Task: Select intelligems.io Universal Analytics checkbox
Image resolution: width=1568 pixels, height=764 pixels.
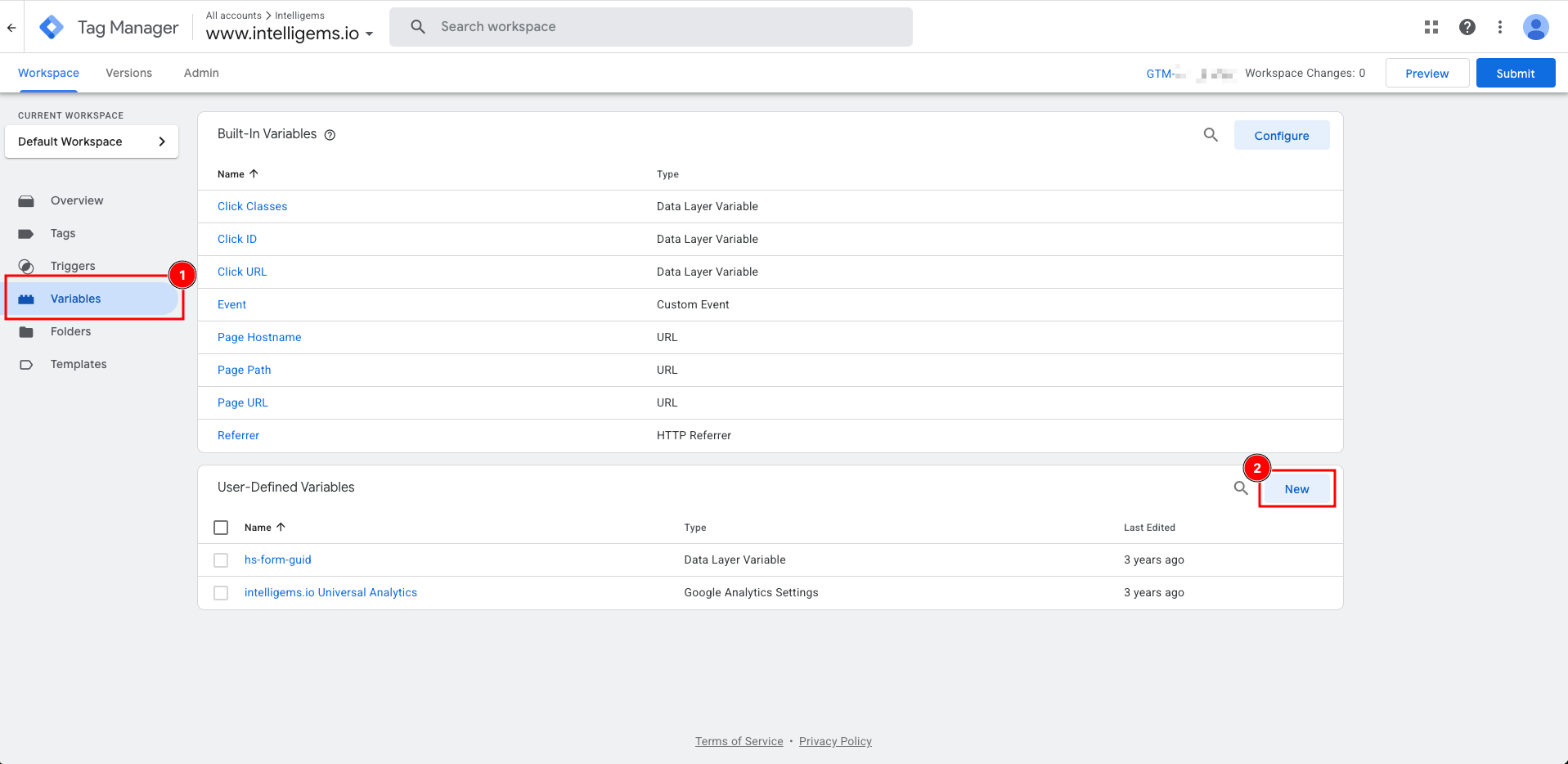Action: (221, 593)
